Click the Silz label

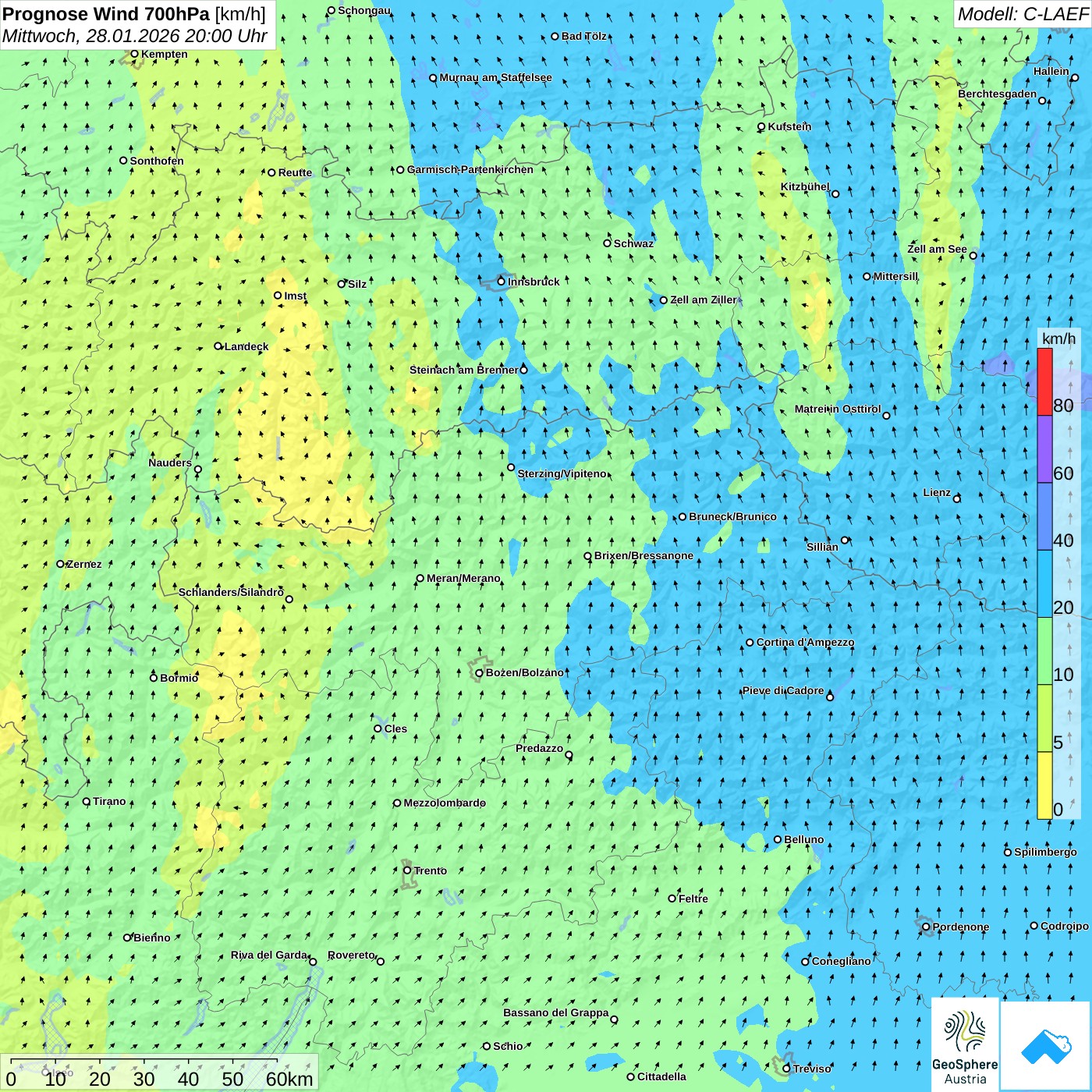pyautogui.click(x=357, y=284)
